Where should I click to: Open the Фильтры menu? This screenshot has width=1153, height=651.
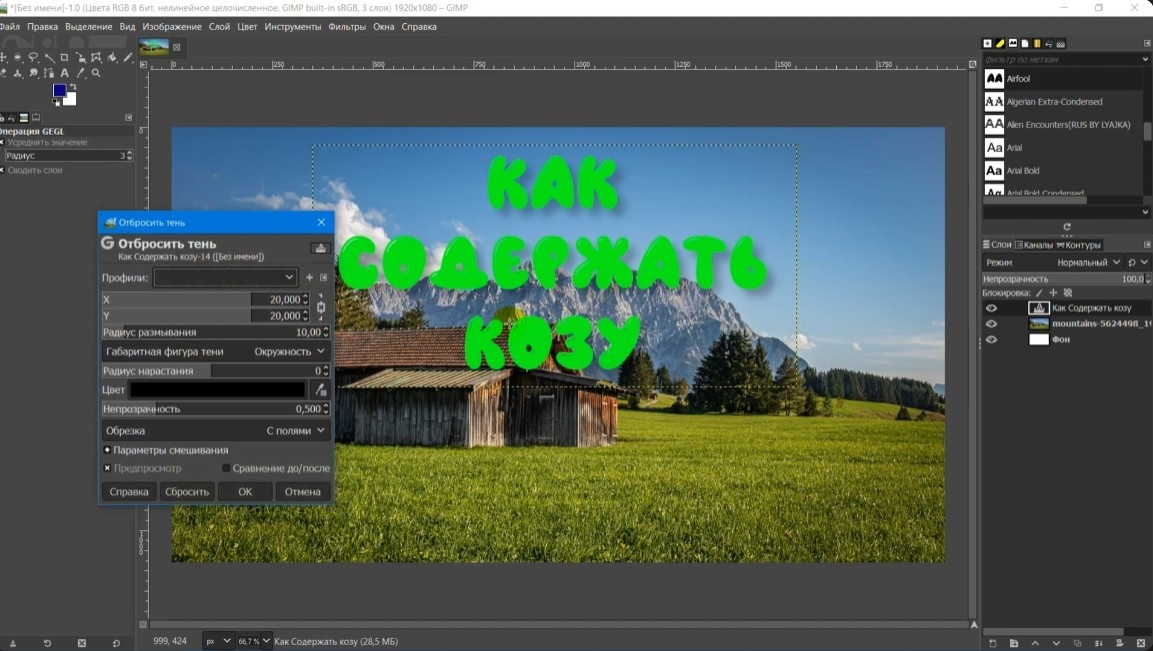click(x=347, y=26)
